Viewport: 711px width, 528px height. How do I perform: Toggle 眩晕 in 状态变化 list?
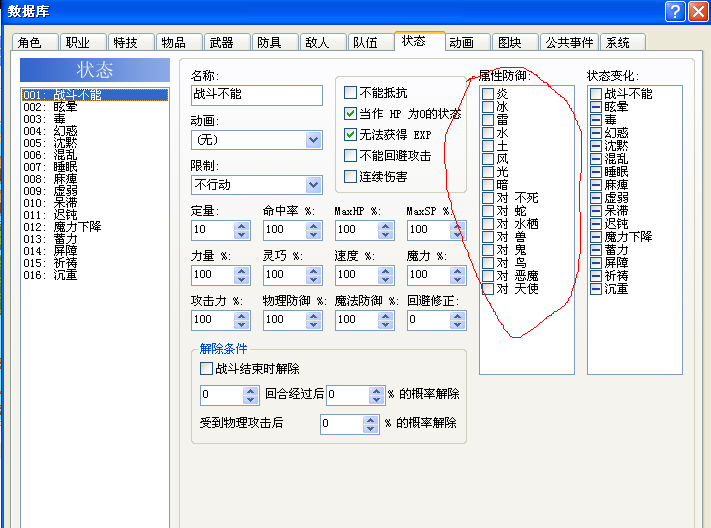[x=596, y=107]
